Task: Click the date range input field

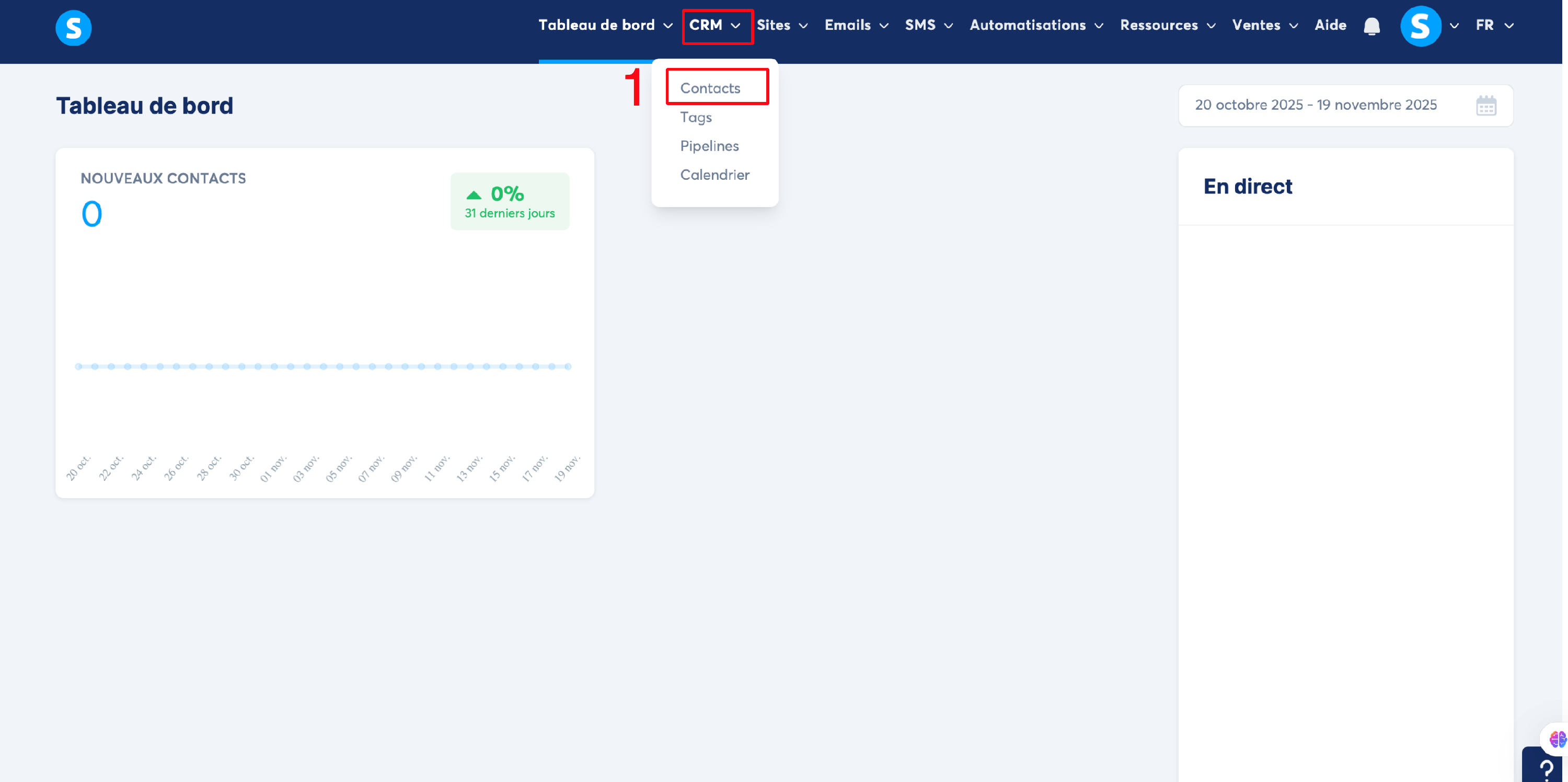Action: click(x=1315, y=105)
